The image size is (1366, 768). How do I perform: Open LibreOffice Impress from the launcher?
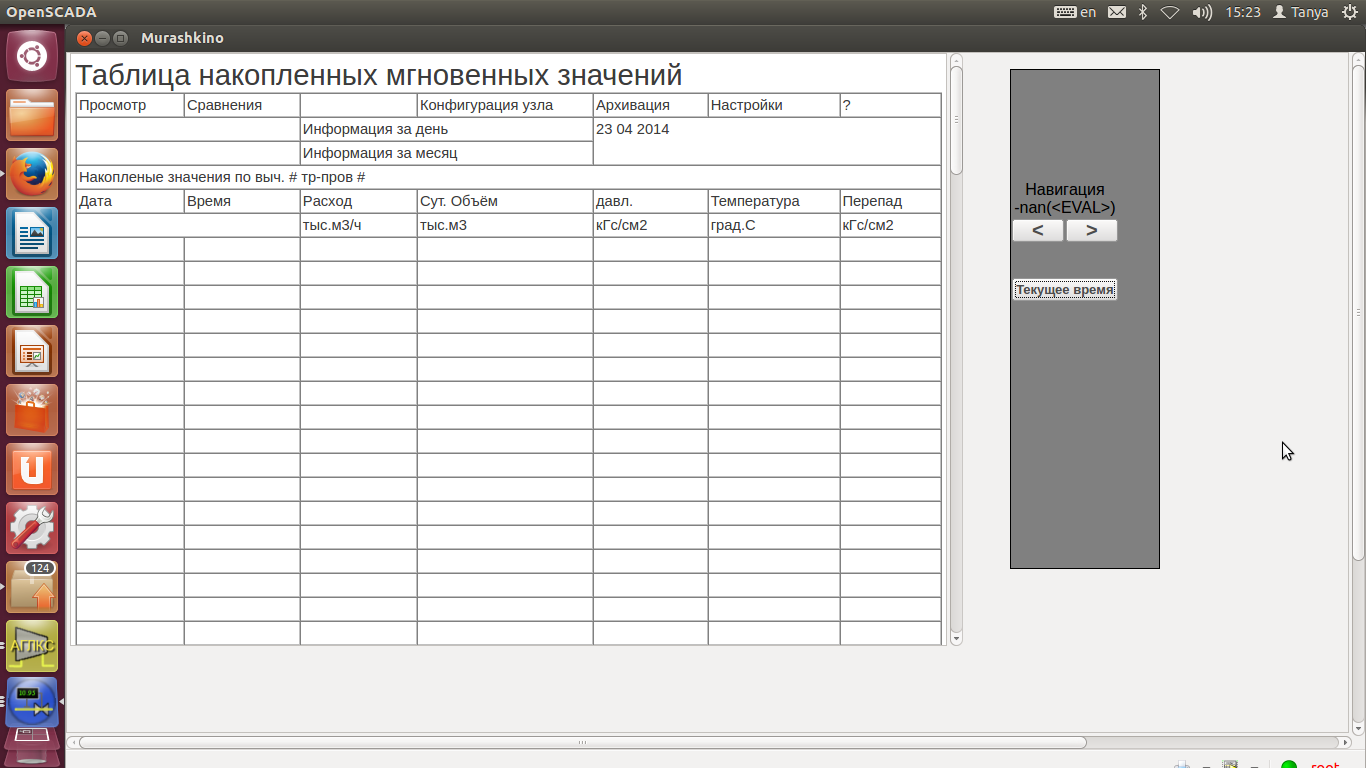pyautogui.click(x=32, y=351)
